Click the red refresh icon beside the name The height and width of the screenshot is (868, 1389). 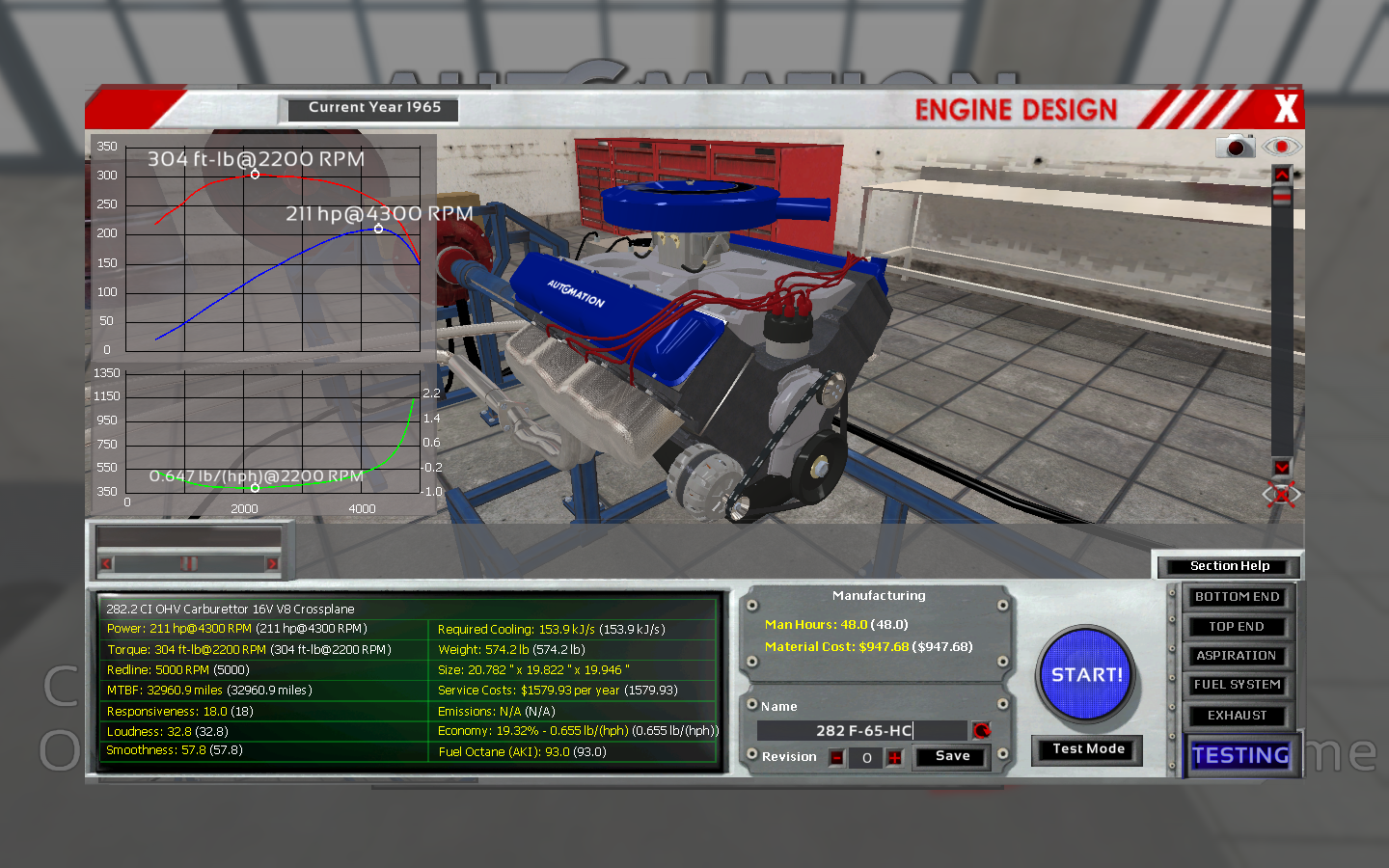tap(981, 731)
